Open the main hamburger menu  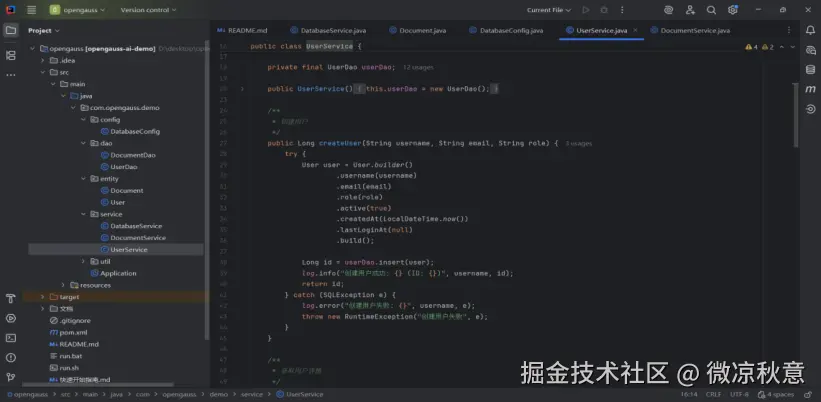[31, 10]
